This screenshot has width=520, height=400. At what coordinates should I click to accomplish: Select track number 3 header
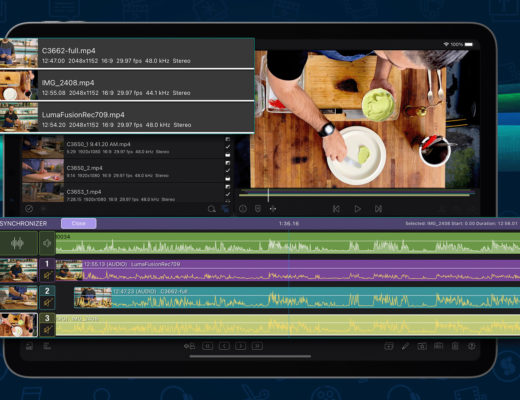coord(47,318)
